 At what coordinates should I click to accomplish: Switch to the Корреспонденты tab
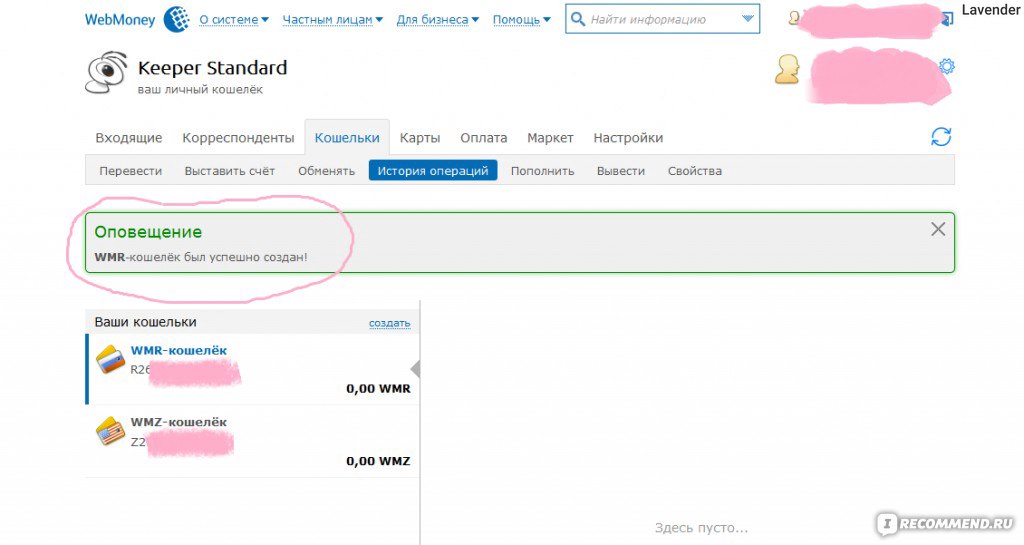pos(238,138)
